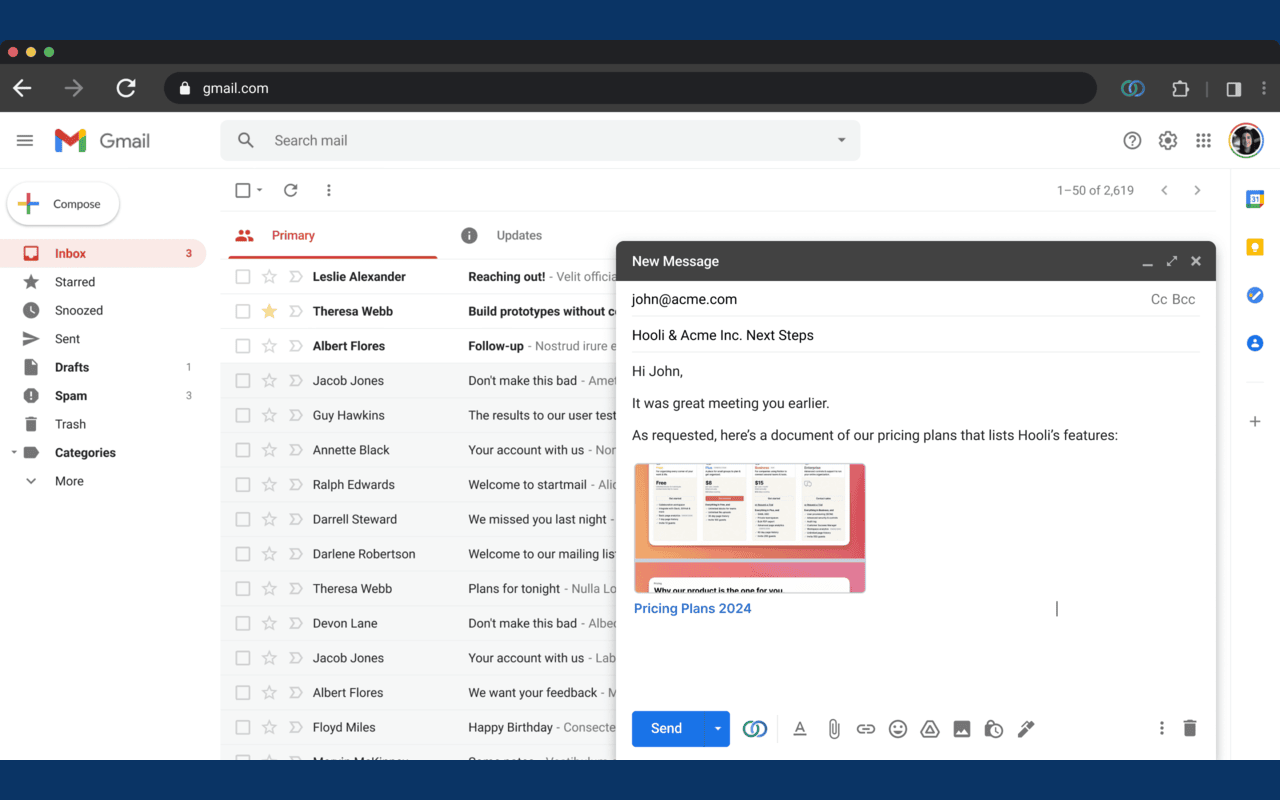Open the emoji picker in compose toolbar
Image resolution: width=1280 pixels, height=800 pixels.
point(898,729)
